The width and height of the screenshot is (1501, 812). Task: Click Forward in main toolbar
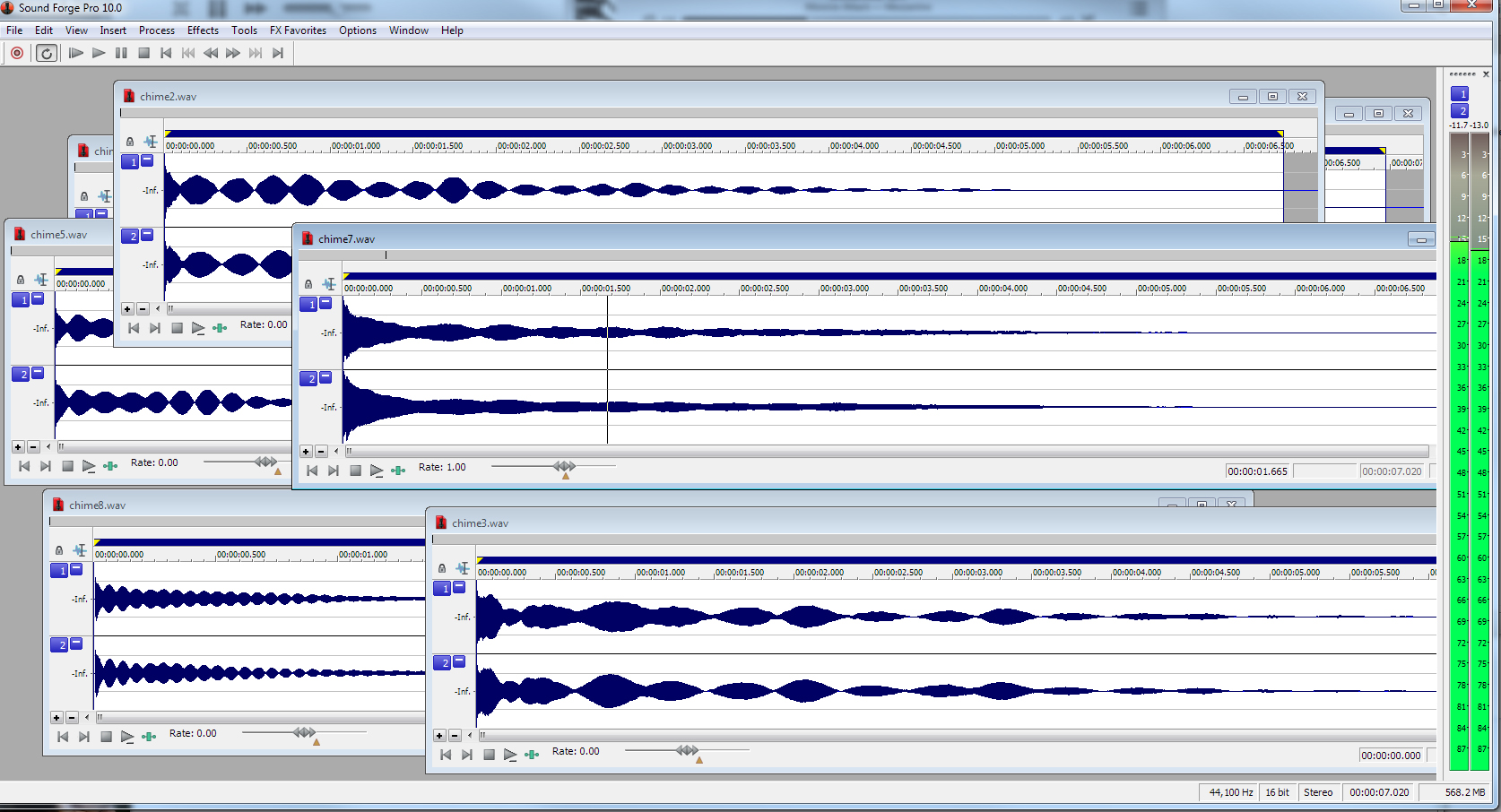point(233,53)
